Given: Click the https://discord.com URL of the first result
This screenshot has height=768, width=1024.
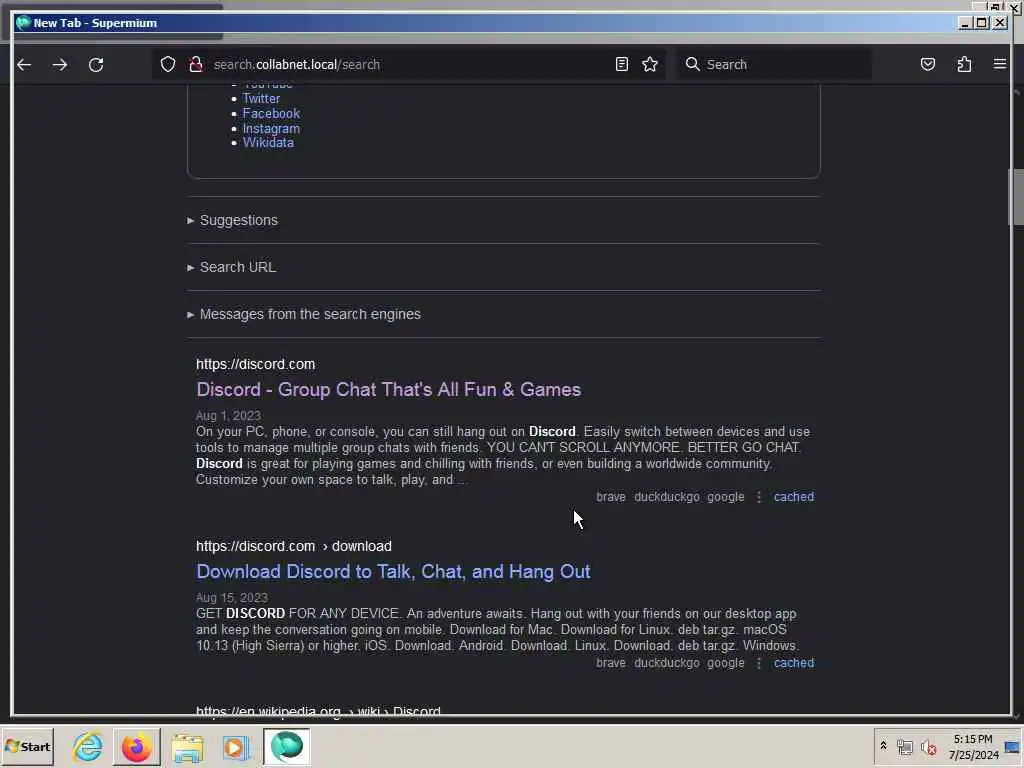Looking at the screenshot, I should pos(255,364).
